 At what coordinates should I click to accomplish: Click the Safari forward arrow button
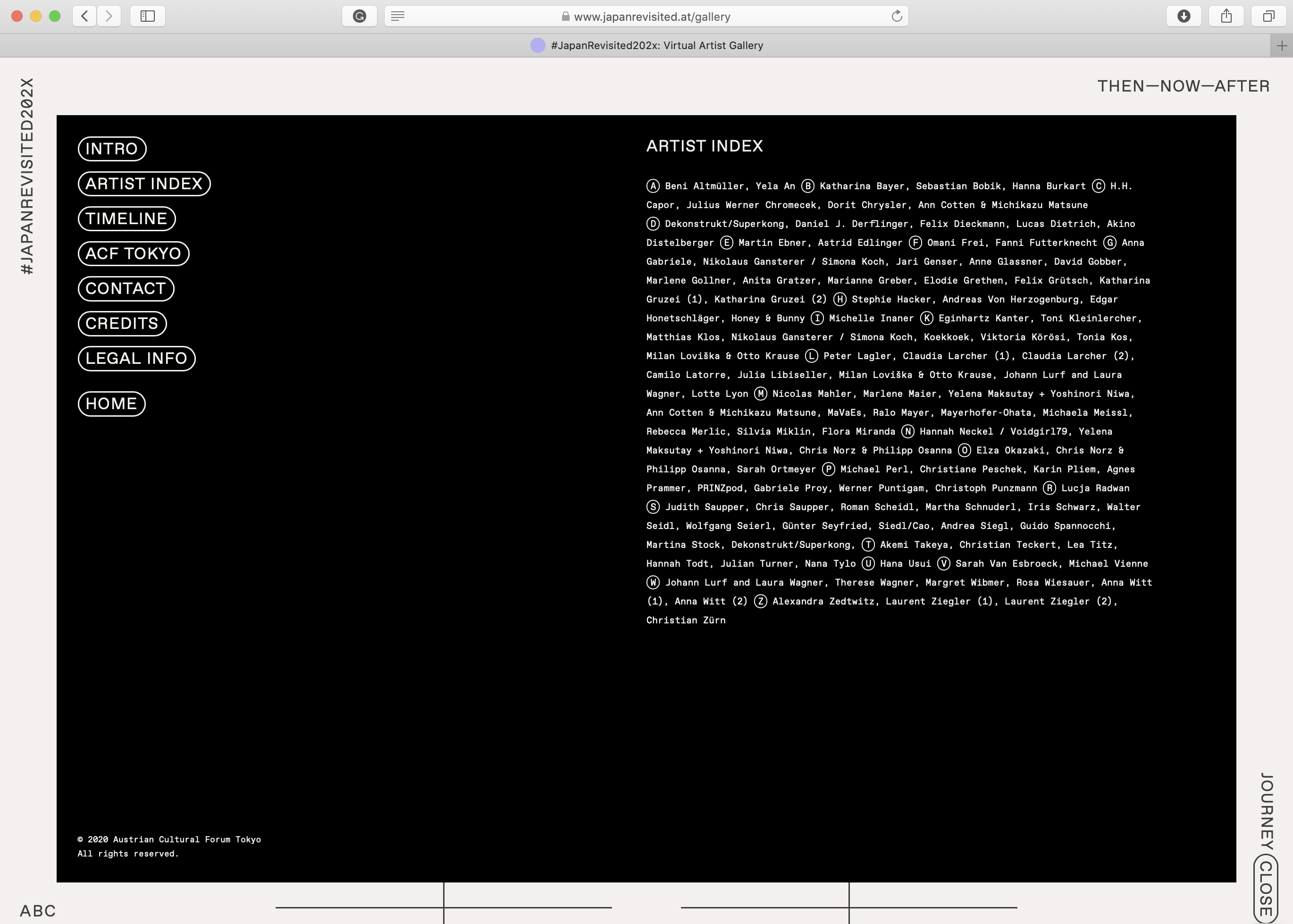click(109, 16)
